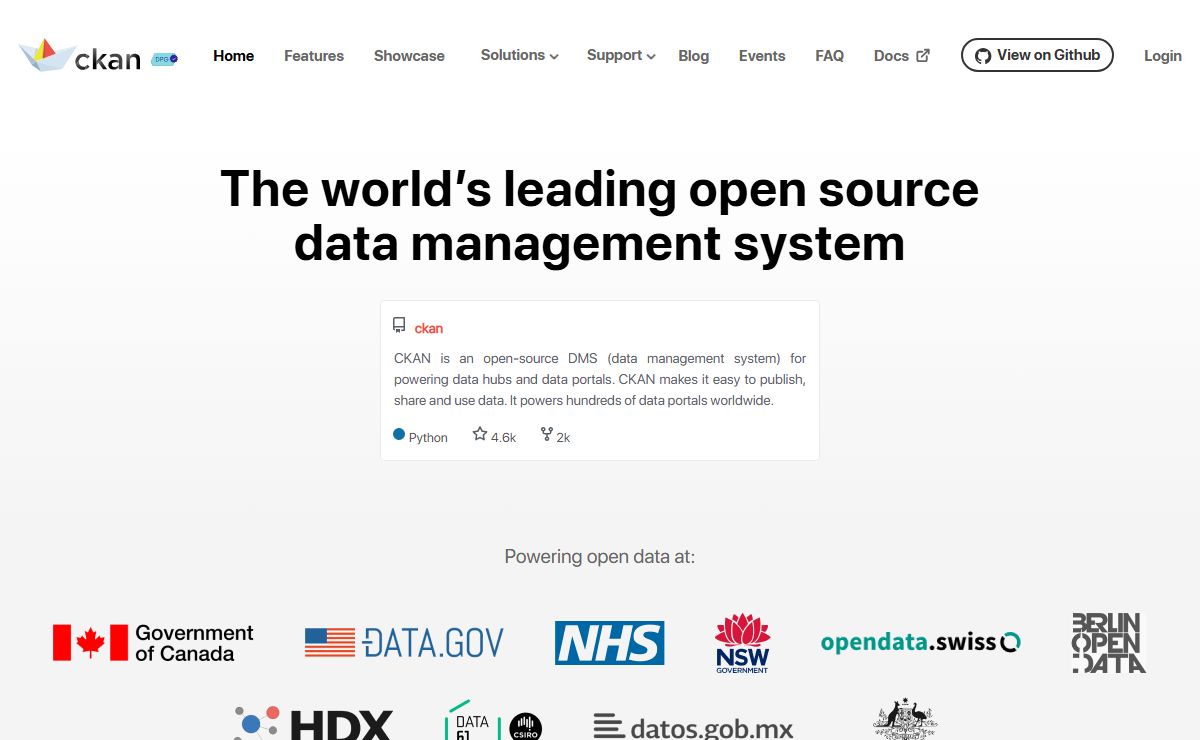Open the DATA.GOV logo

pos(404,642)
